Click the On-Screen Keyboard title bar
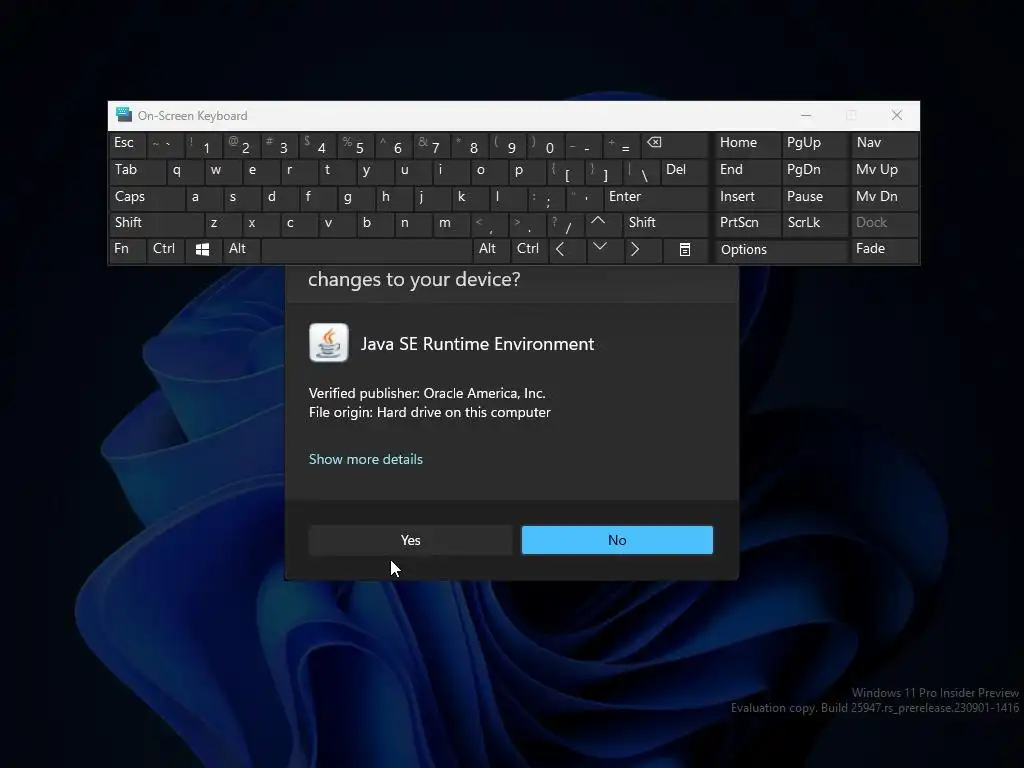 (x=514, y=116)
